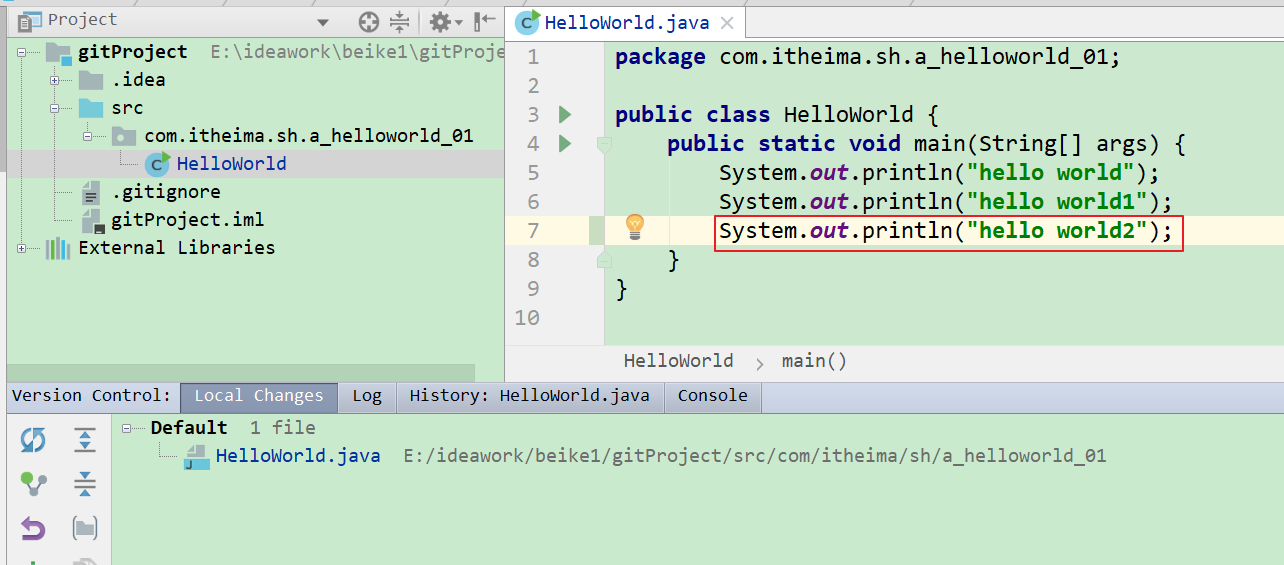
Task: Expand the External Libraries tree node
Action: point(23,248)
